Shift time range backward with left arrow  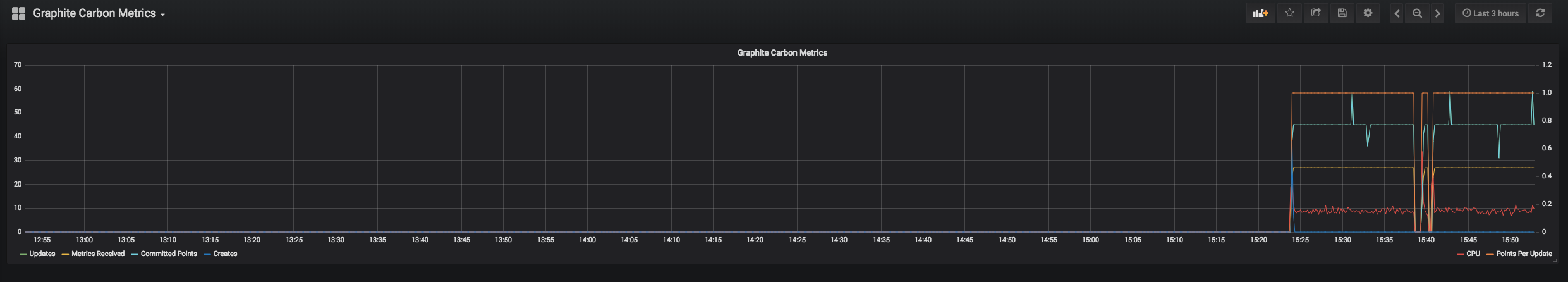click(x=1397, y=13)
